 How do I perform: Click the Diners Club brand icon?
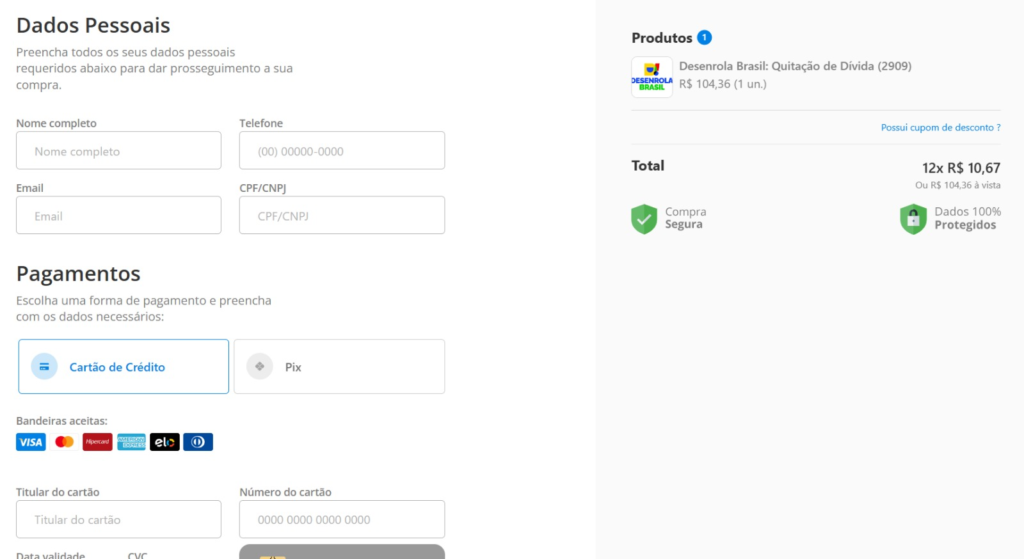coord(198,442)
